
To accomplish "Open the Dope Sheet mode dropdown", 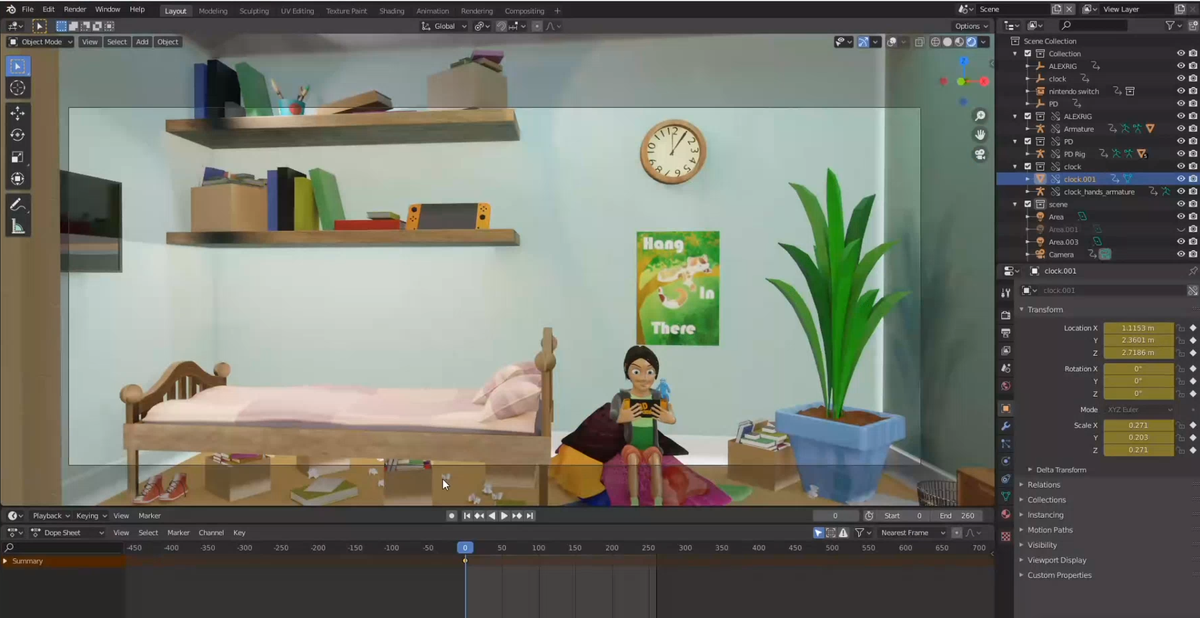I will (68, 533).
